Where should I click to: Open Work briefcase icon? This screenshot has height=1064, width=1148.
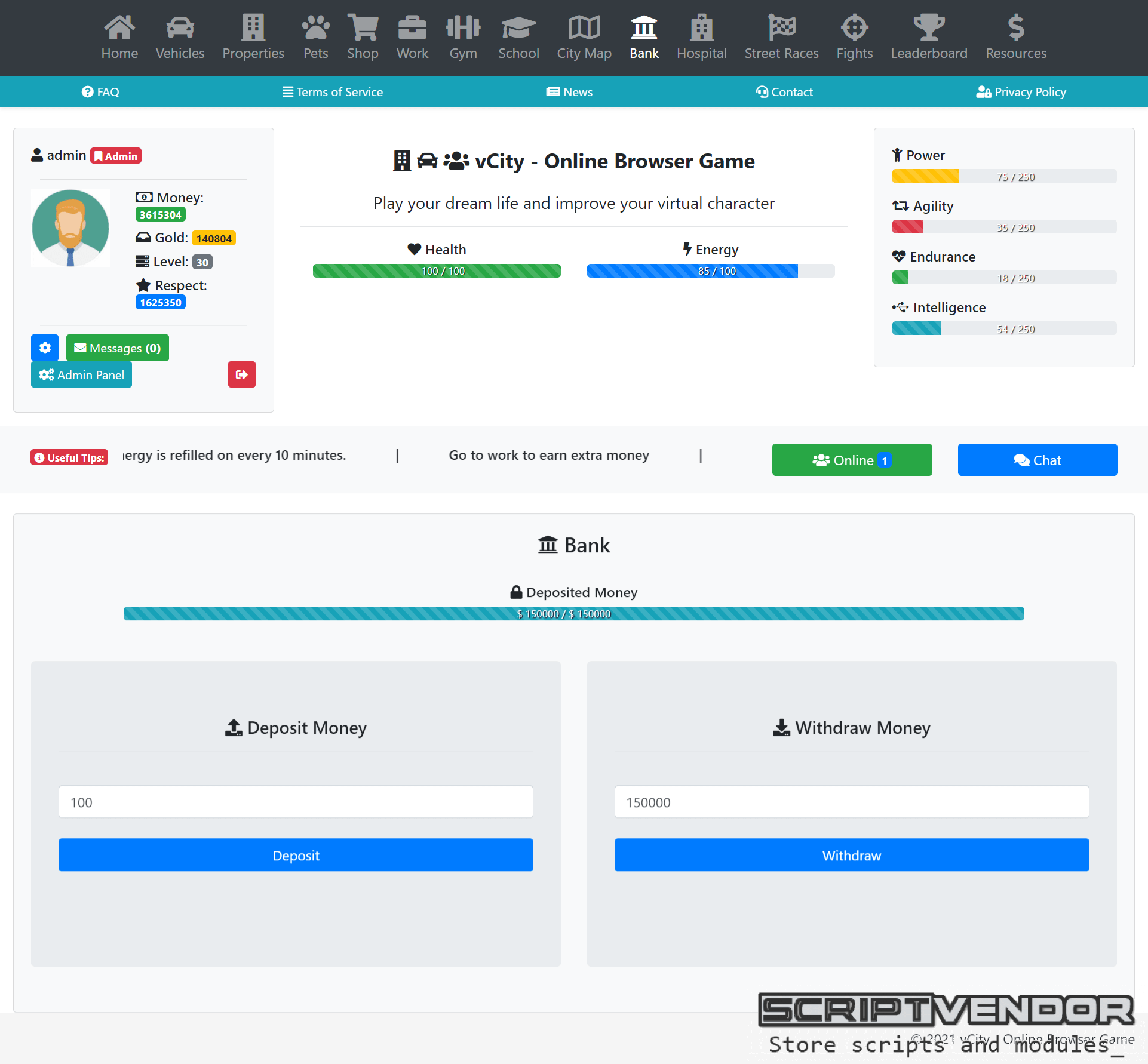(x=412, y=27)
